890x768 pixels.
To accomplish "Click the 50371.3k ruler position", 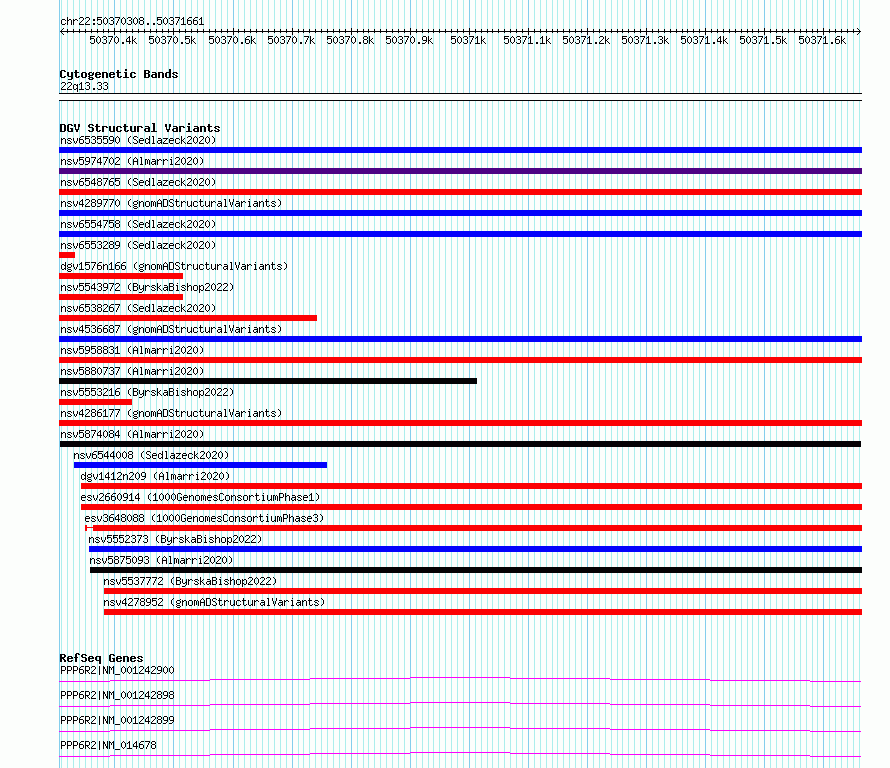I will click(645, 40).
